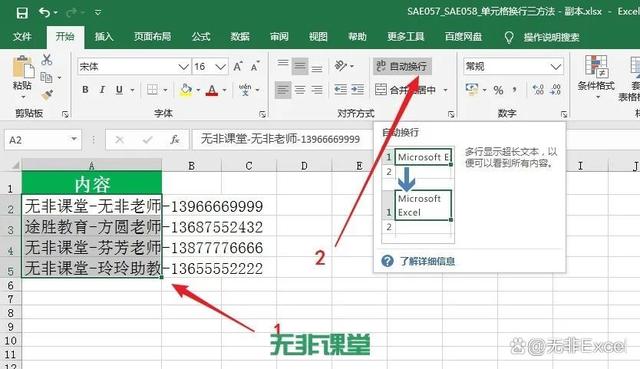Image resolution: width=640 pixels, height=369 pixels.
Task: Click the 操作说明搜索 search box
Action: 551,38
